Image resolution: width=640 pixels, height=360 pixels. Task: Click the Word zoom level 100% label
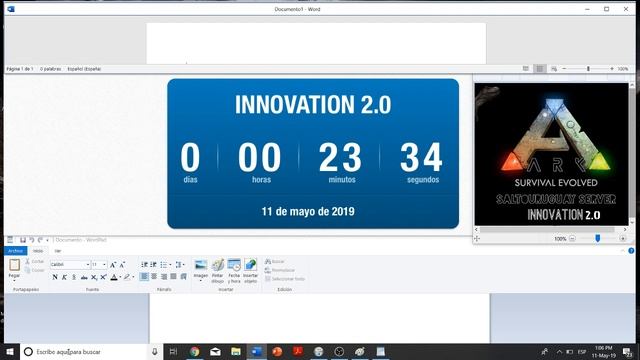click(623, 69)
